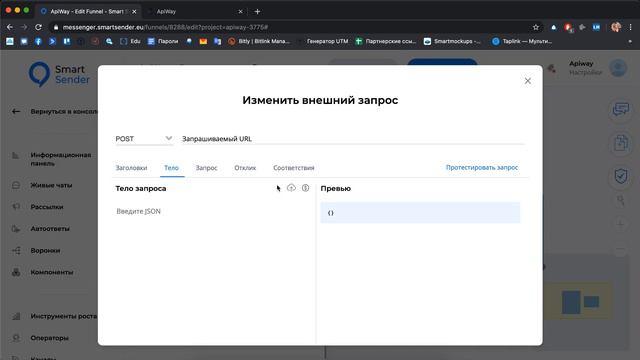Click the Живые чаты chat icon
This screenshot has height=360, width=640.
(x=16, y=185)
